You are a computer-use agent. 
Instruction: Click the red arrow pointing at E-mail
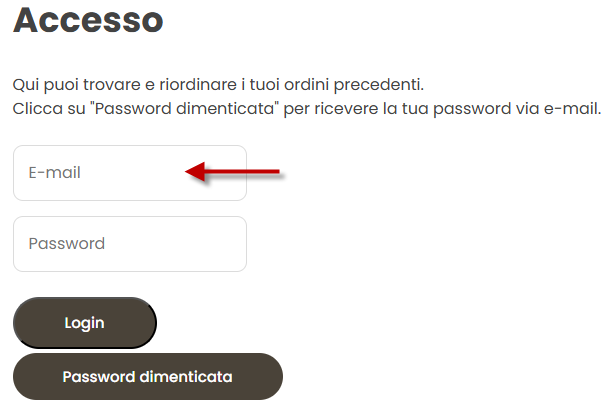tap(233, 172)
